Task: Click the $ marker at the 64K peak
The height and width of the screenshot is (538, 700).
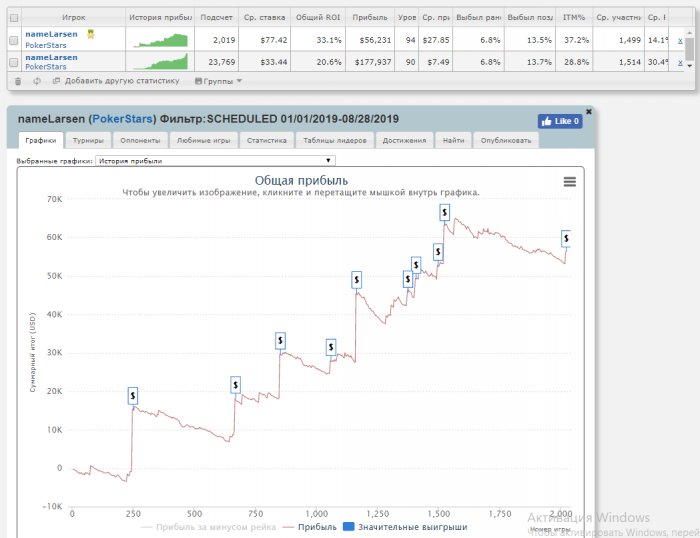Action: [x=444, y=213]
